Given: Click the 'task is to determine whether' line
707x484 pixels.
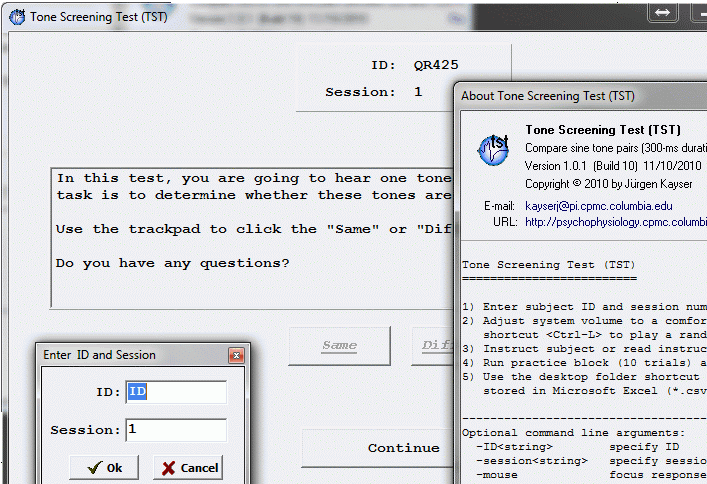Looking at the screenshot, I should click(x=253, y=195).
